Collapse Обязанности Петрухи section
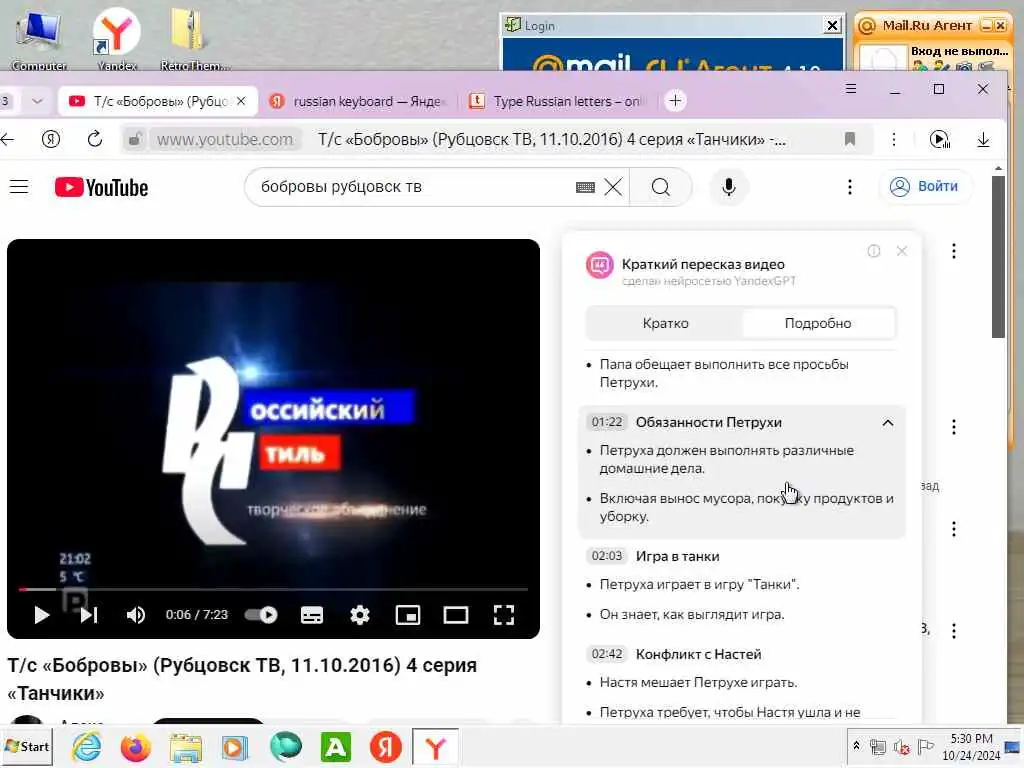 point(888,423)
